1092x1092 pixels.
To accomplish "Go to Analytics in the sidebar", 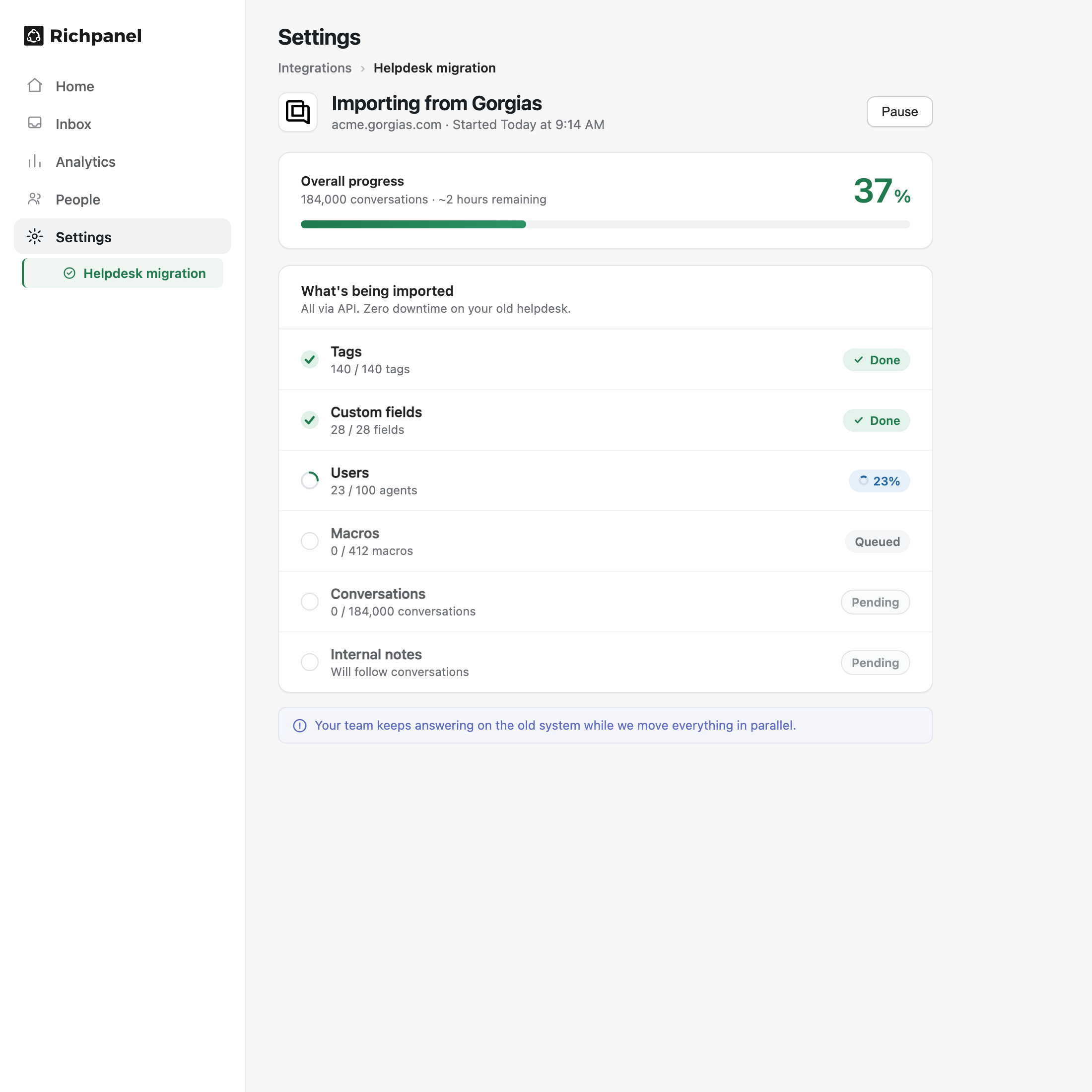I will (x=123, y=162).
